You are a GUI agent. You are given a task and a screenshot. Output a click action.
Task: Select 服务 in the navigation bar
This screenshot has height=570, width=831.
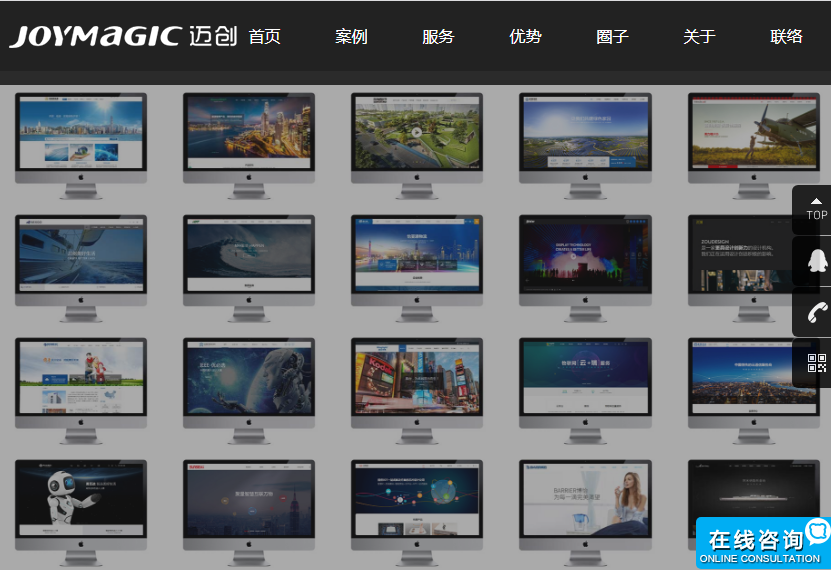tap(438, 37)
